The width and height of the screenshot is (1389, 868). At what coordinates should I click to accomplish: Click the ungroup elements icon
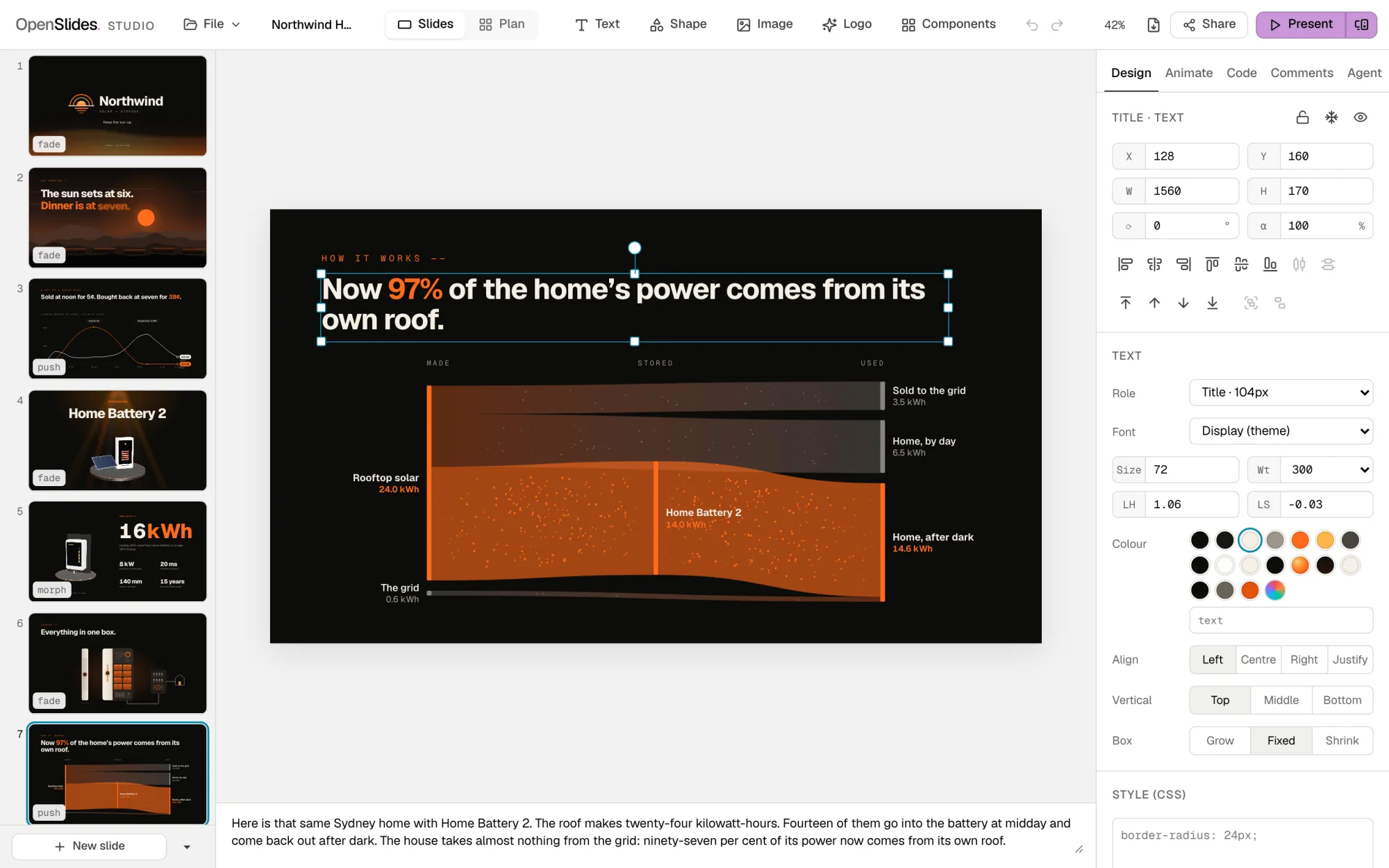[x=1280, y=303]
